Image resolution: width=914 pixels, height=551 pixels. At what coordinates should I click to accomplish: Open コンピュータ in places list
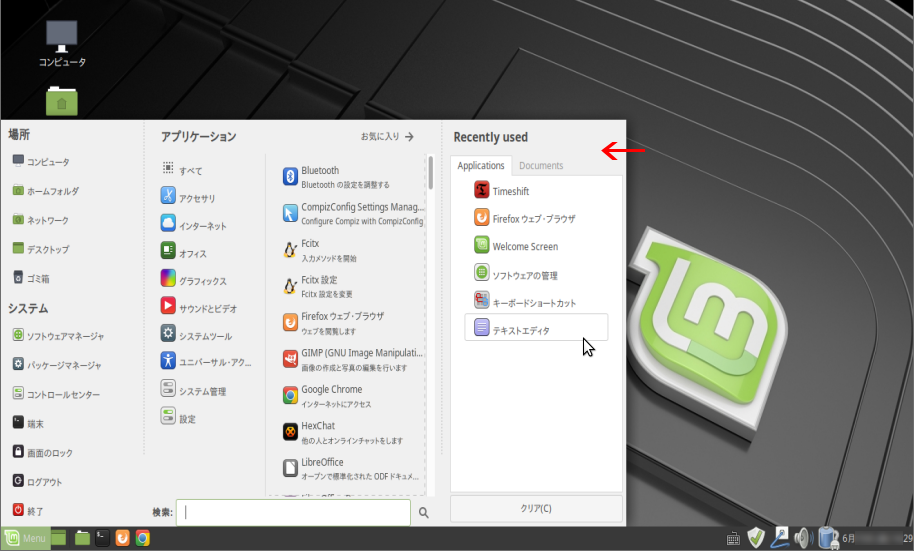[x=41, y=162]
